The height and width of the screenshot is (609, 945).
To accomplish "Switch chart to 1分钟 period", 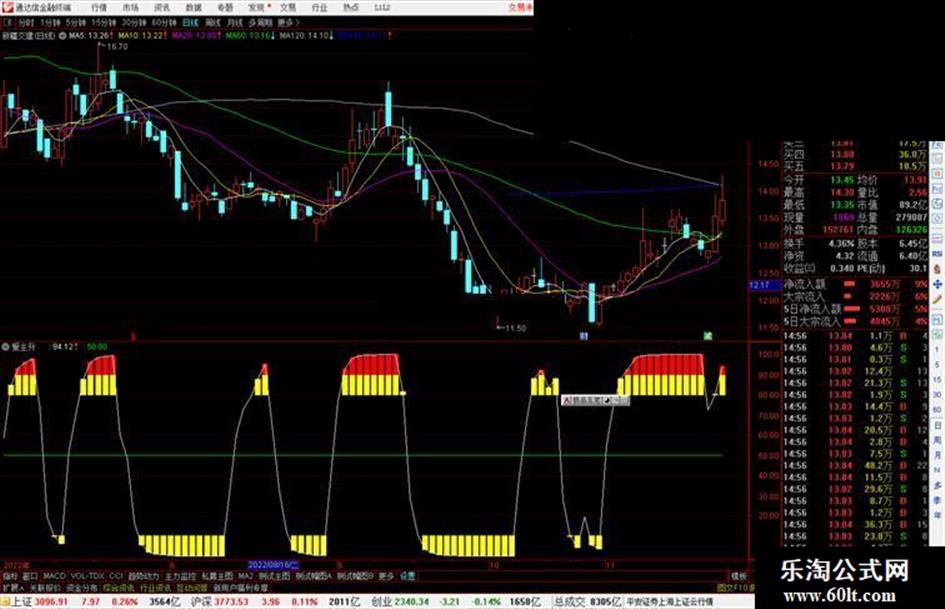I will [50, 22].
